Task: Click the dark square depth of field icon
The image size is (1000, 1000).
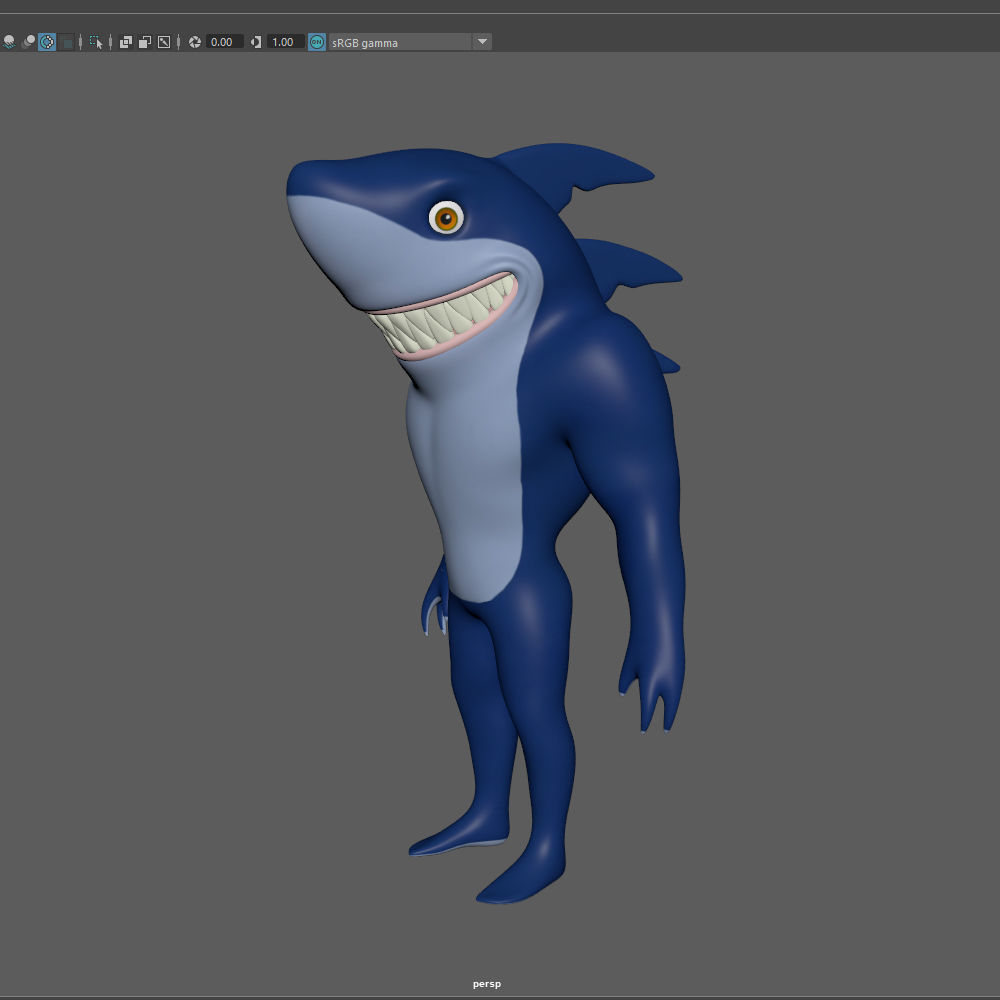Action: (66, 42)
